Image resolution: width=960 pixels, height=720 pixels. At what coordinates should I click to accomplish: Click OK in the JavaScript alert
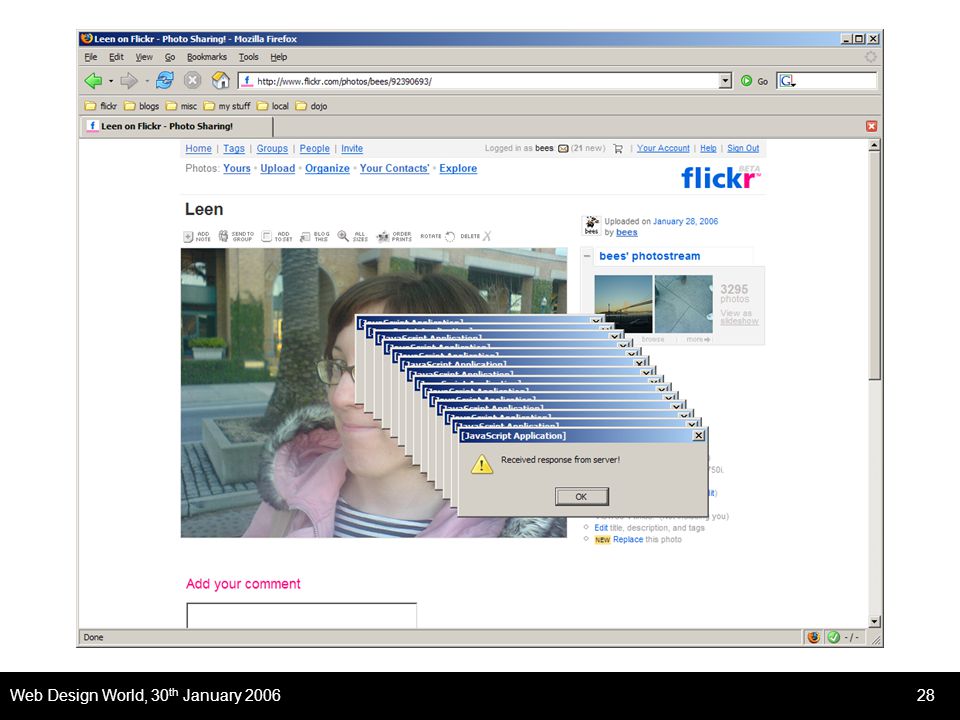581,497
